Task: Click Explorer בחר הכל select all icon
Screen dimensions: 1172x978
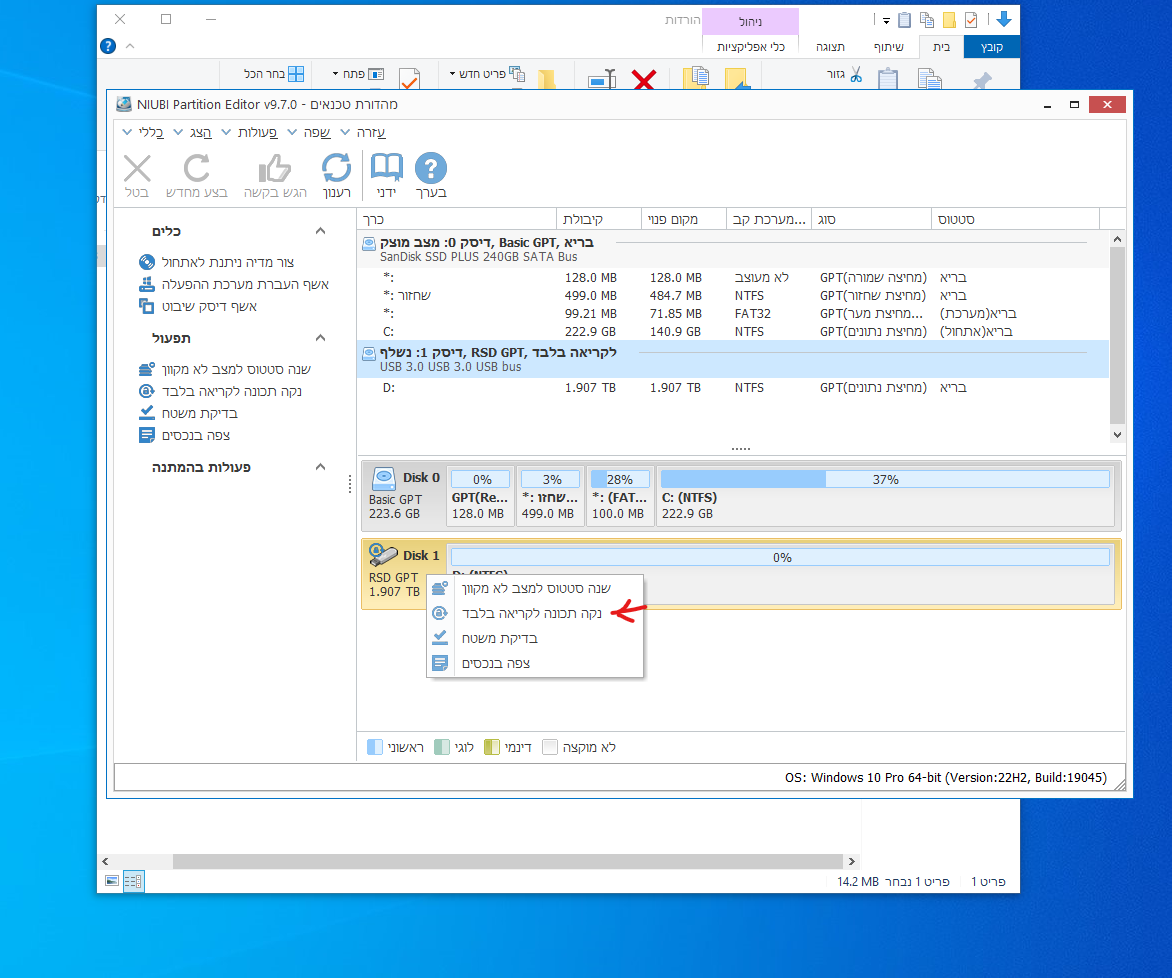Action: 296,74
